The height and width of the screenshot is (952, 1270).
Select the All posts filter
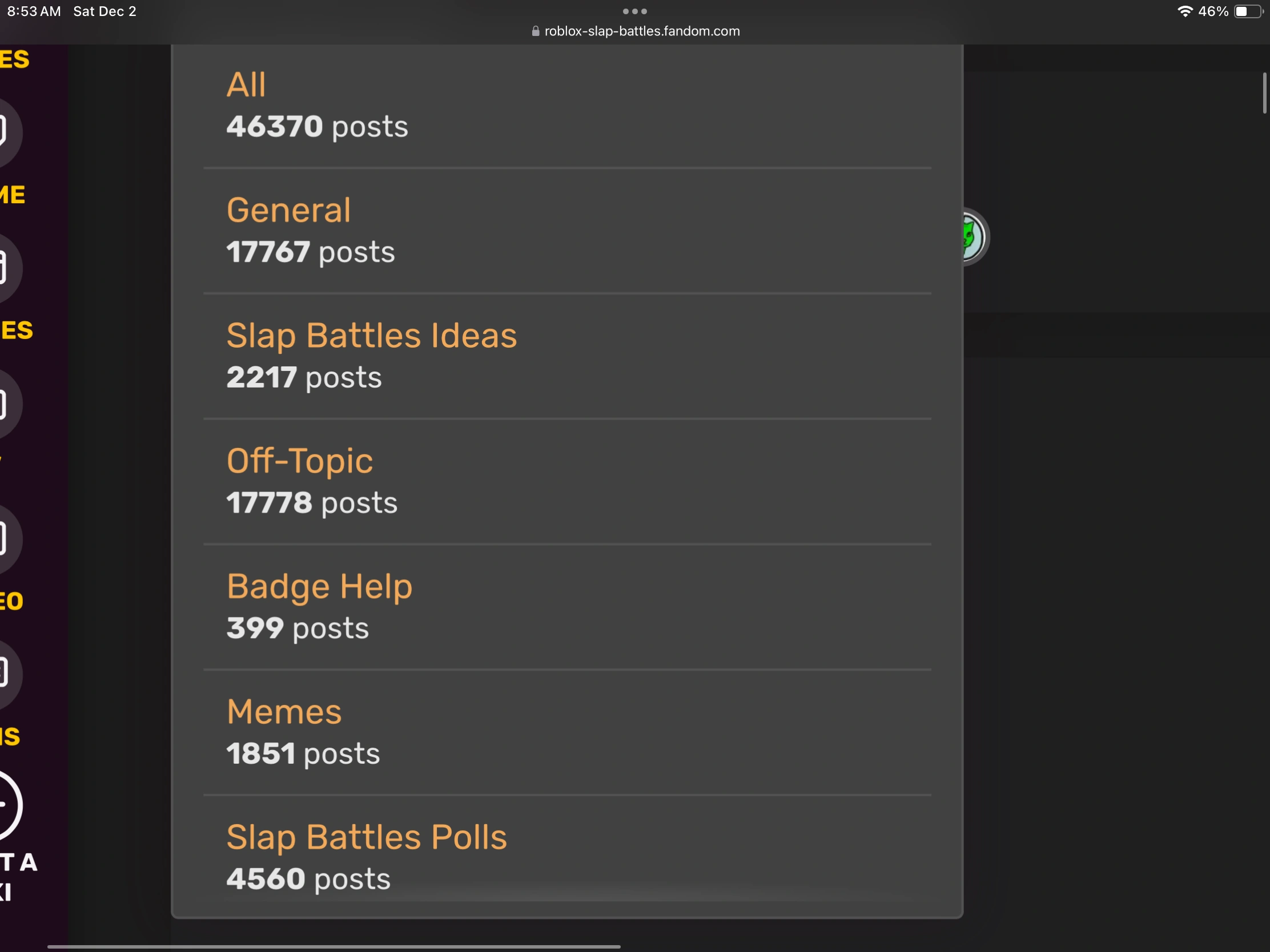tap(246, 84)
